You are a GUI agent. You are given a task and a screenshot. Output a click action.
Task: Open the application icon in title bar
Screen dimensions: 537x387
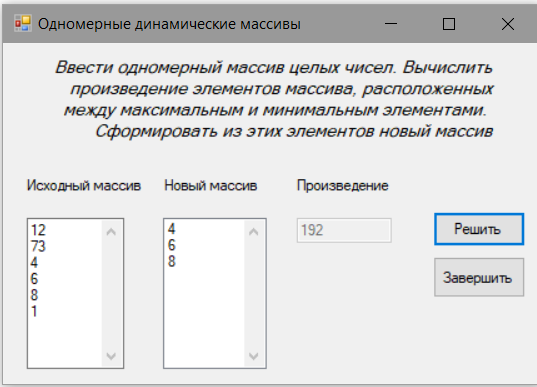point(23,24)
